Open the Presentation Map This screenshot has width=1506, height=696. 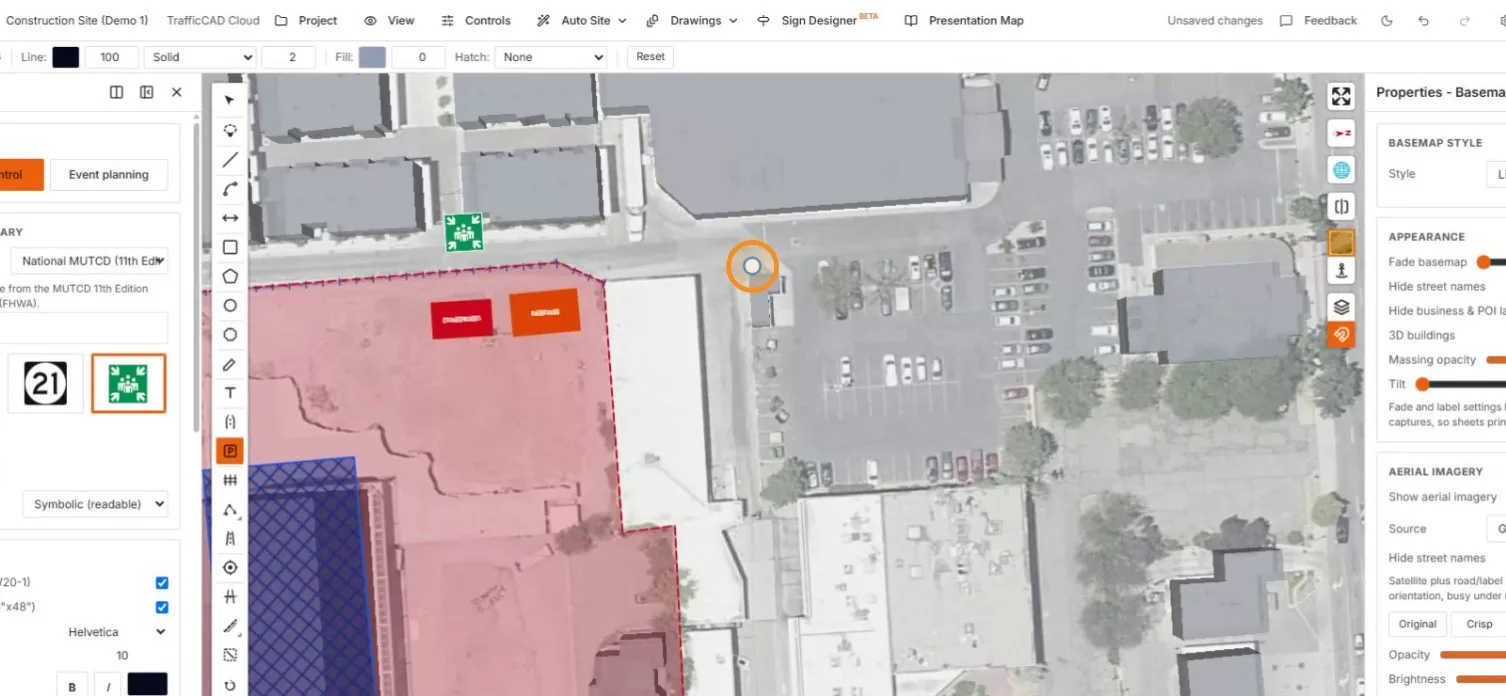coord(964,20)
